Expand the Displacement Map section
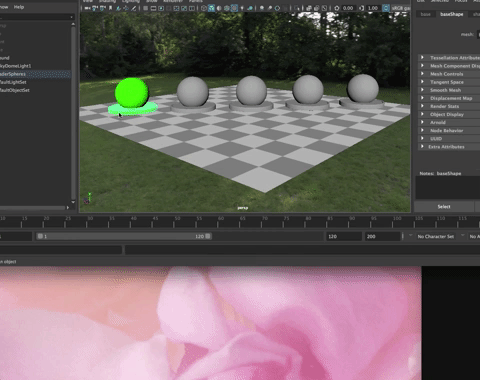The width and height of the screenshot is (480, 380). click(449, 98)
